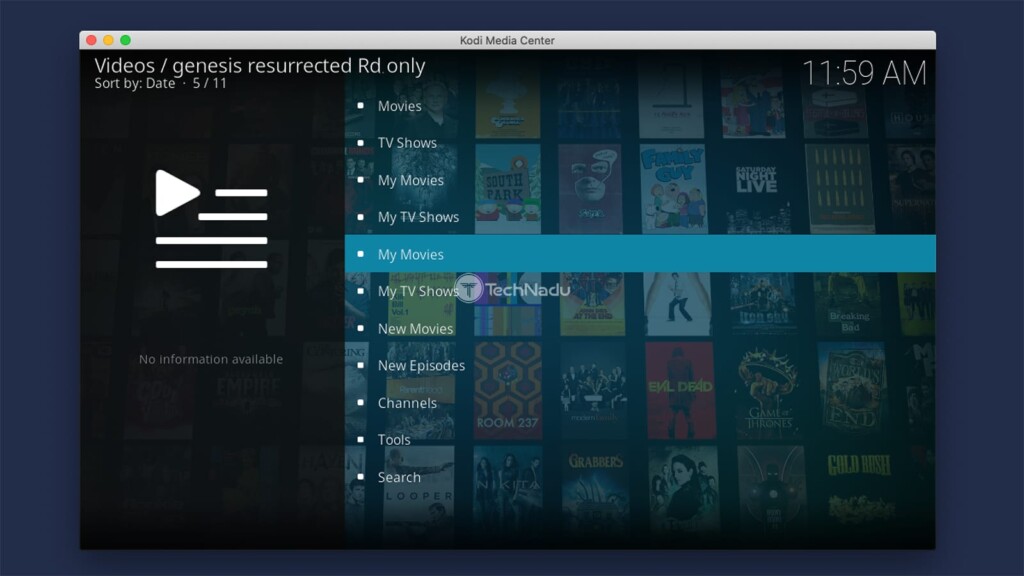The image size is (1024, 576).
Task: Click the Kodi Media Center window title
Action: (x=507, y=40)
